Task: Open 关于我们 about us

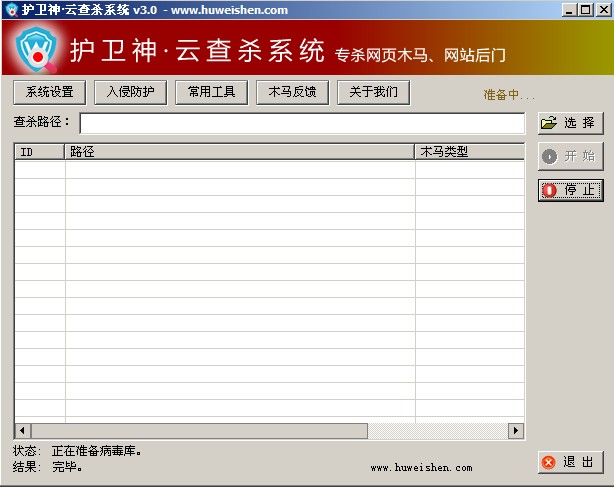Action: (374, 92)
